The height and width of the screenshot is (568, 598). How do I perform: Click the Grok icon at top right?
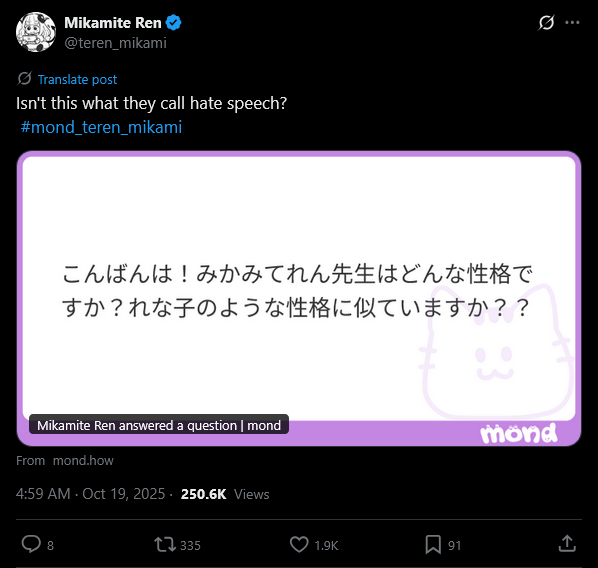546,23
